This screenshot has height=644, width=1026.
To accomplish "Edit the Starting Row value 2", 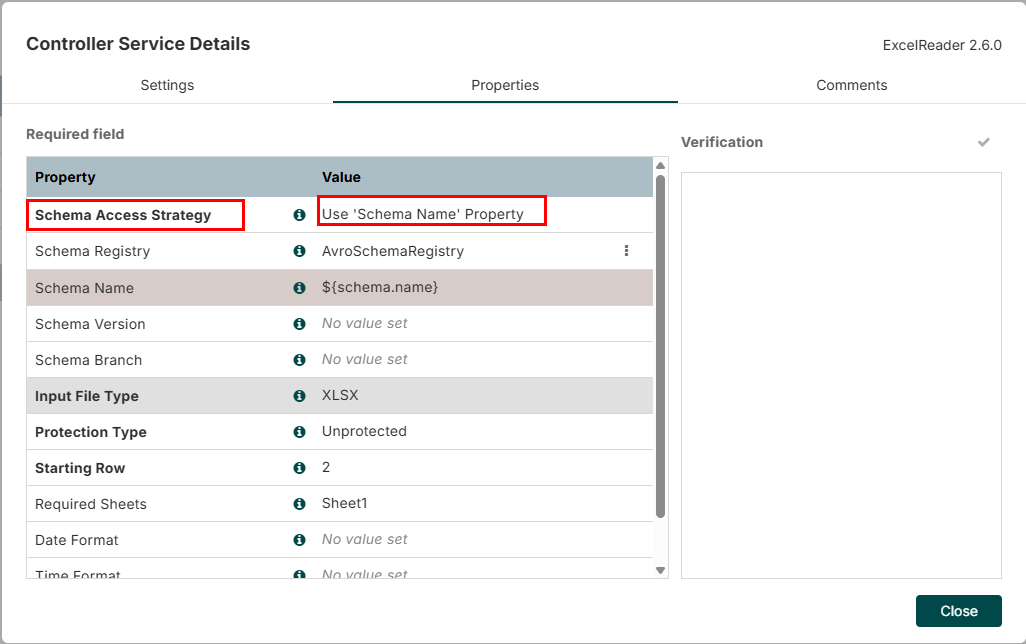I will pyautogui.click(x=326, y=467).
